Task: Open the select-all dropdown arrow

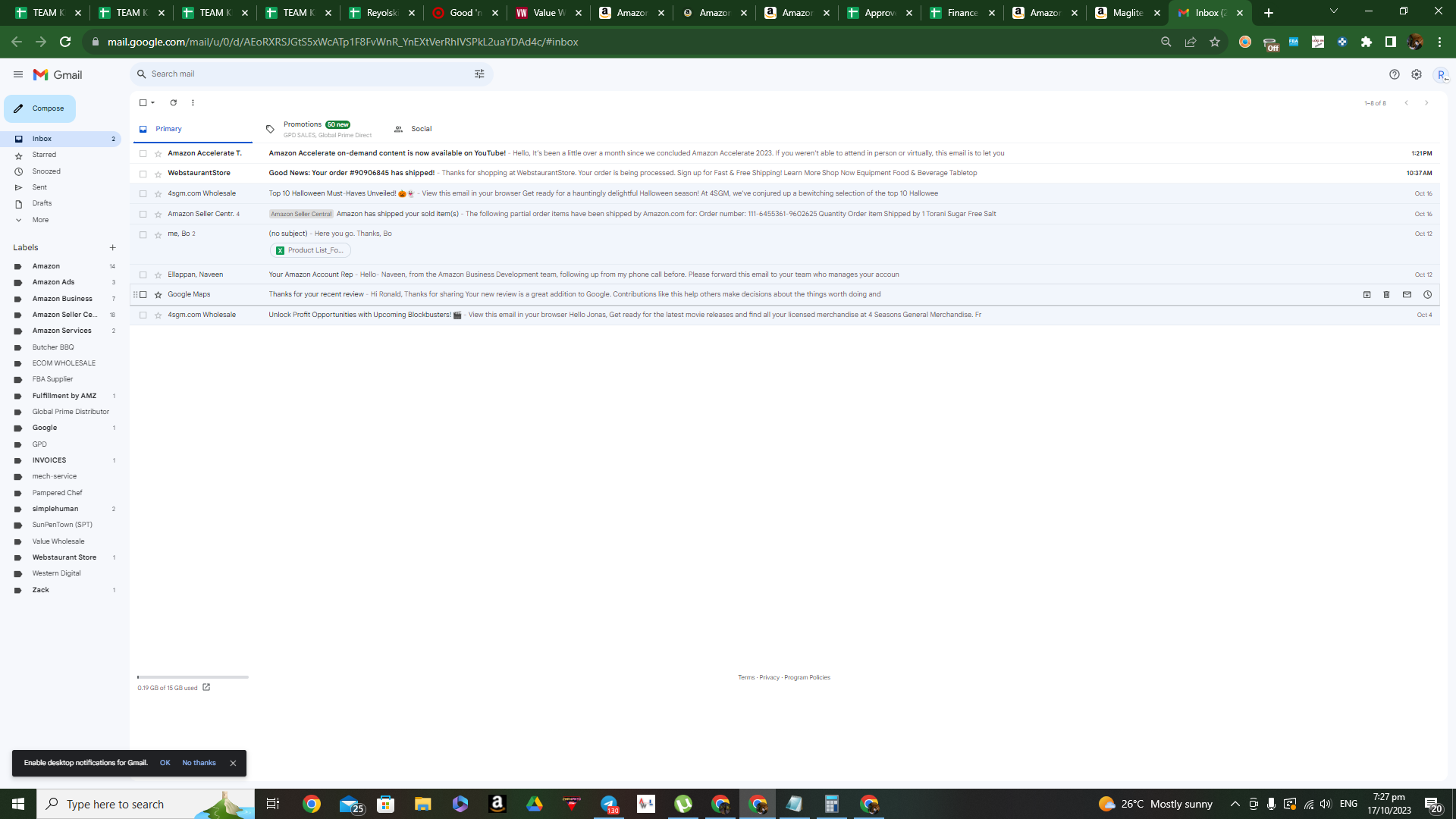Action: pos(153,103)
